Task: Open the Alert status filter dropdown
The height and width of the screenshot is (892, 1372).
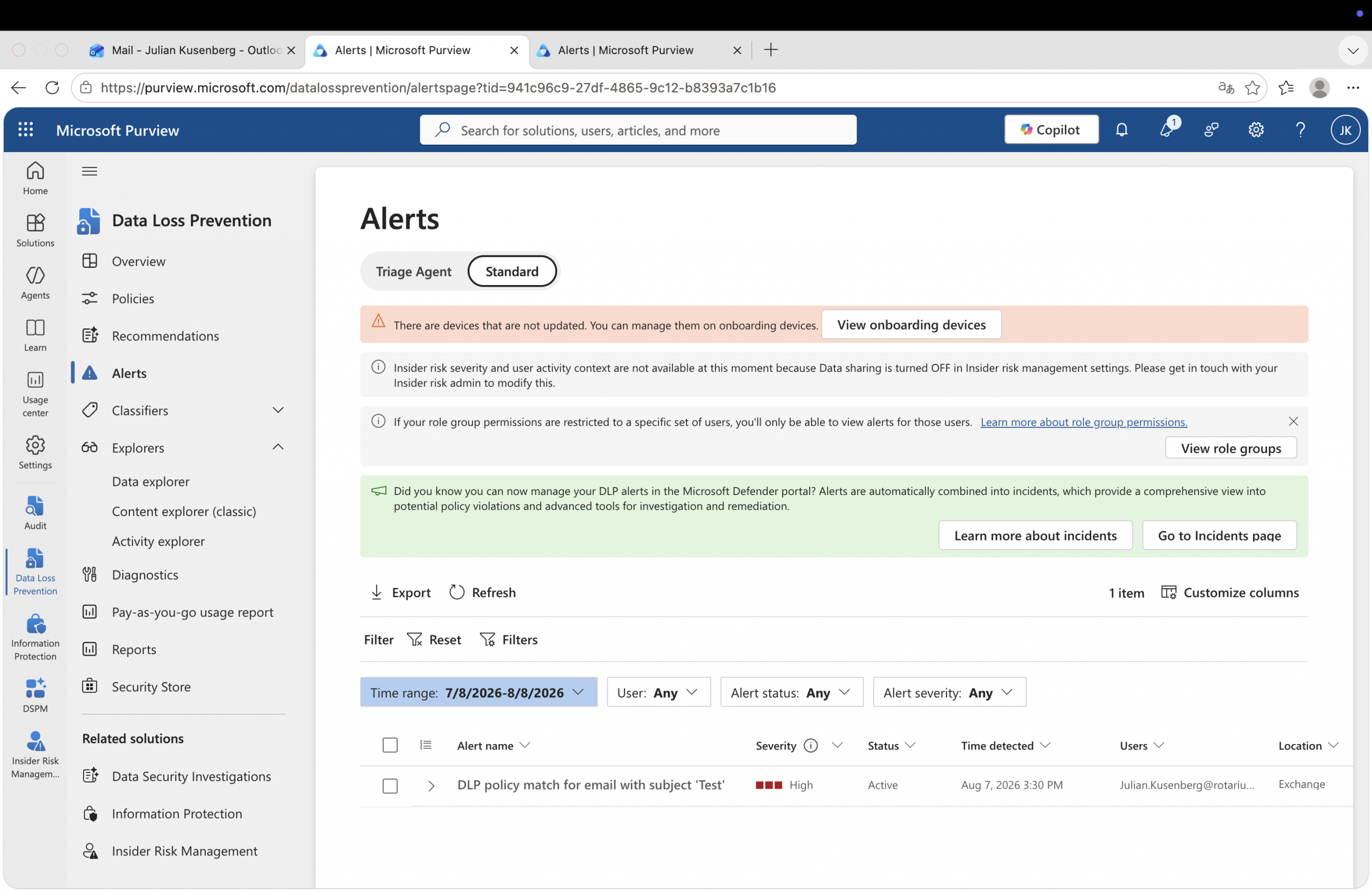Action: [792, 692]
